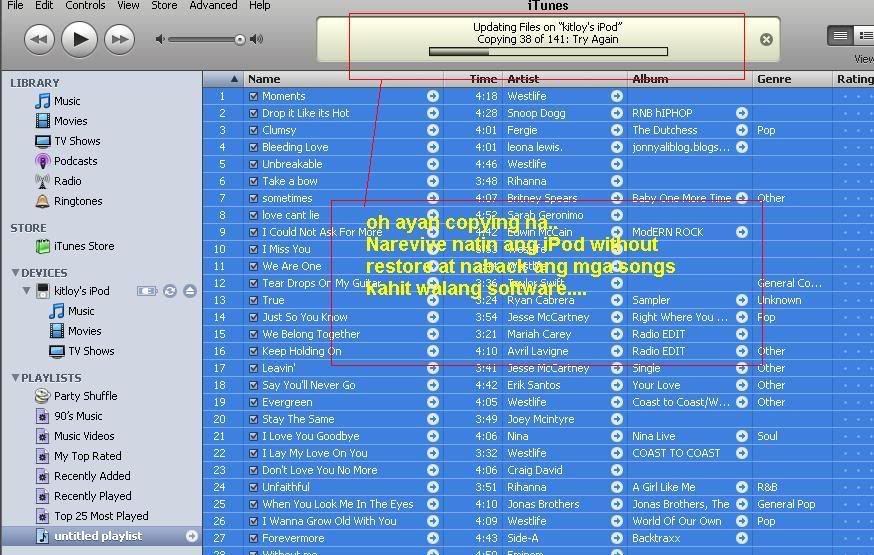Skip to the previous track
Screen dimensions: 874x555
(x=39, y=39)
